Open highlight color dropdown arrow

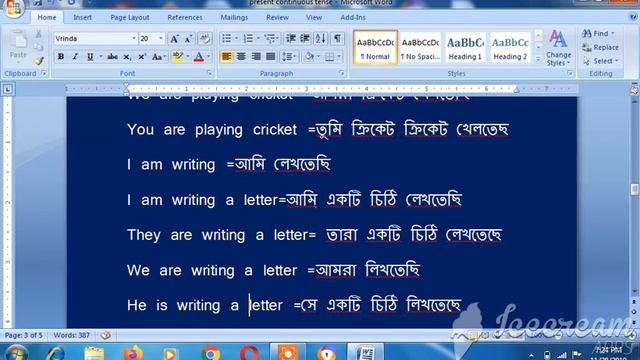pyautogui.click(x=188, y=57)
